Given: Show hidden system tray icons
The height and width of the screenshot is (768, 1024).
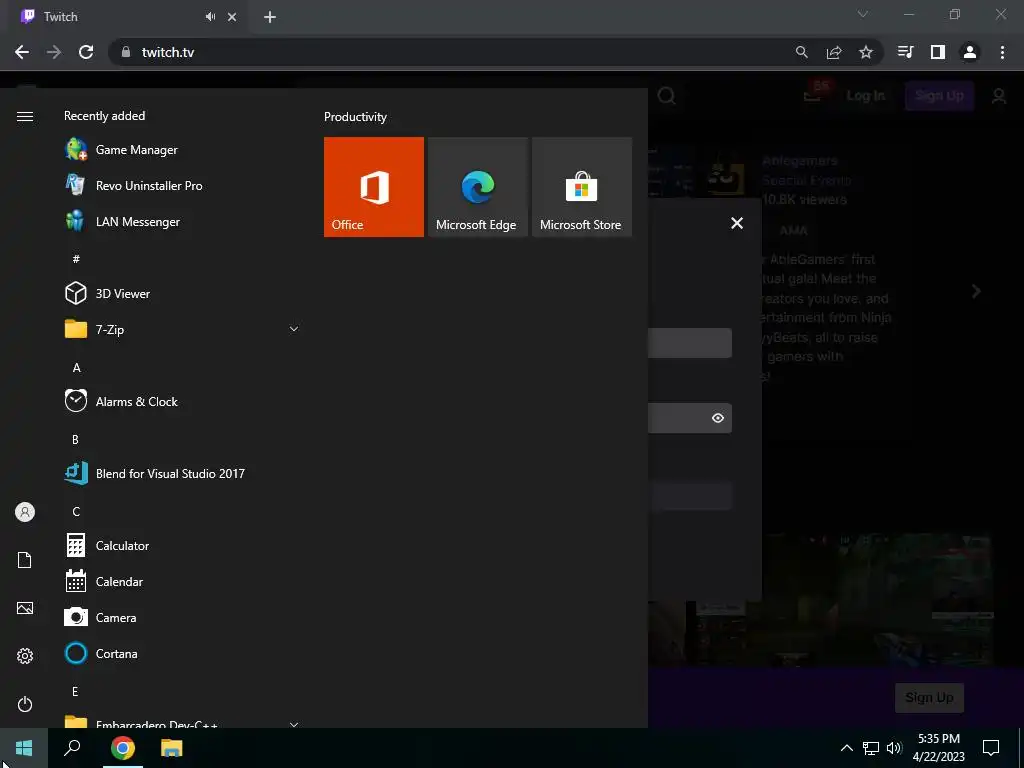Looking at the screenshot, I should (846, 748).
